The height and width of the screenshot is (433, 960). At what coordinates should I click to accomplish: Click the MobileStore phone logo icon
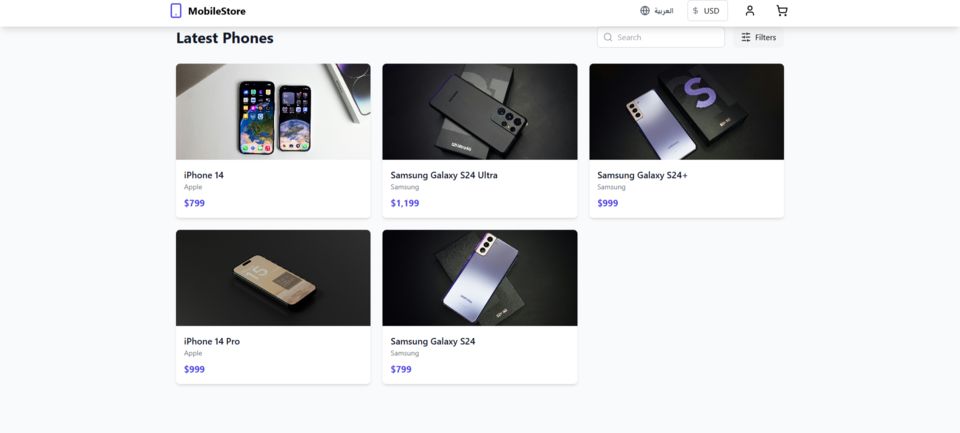pyautogui.click(x=176, y=10)
